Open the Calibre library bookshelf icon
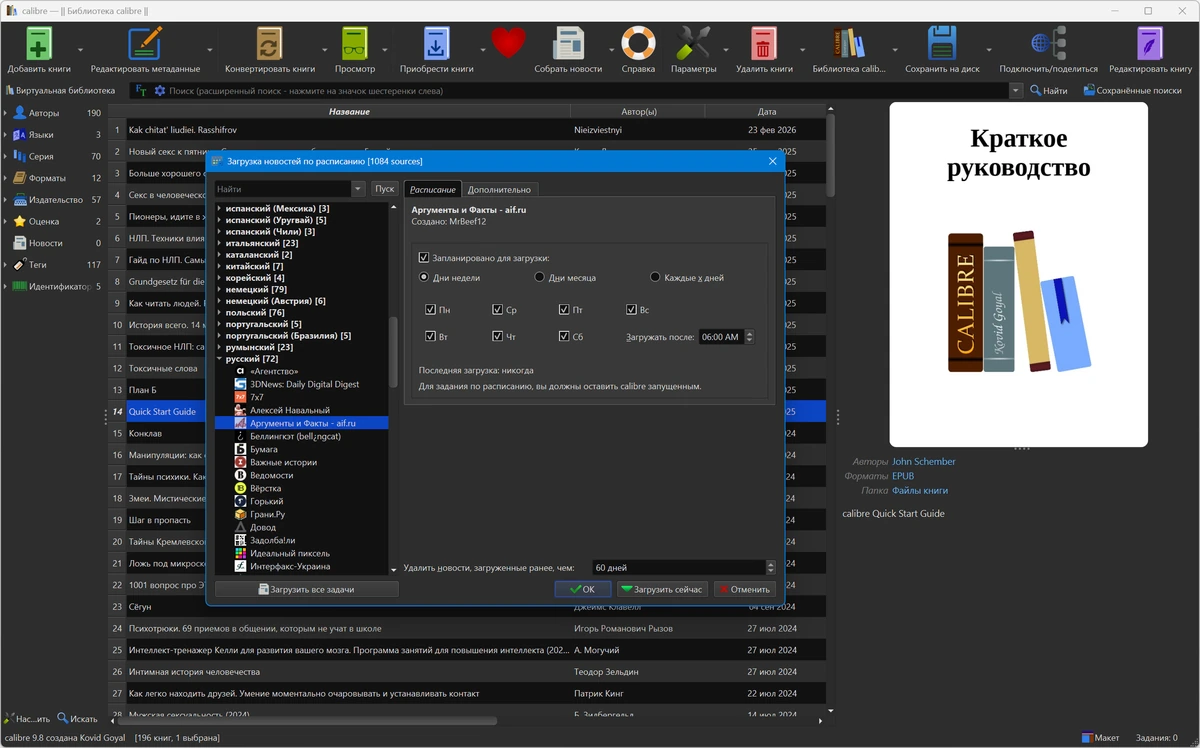 click(x=849, y=44)
